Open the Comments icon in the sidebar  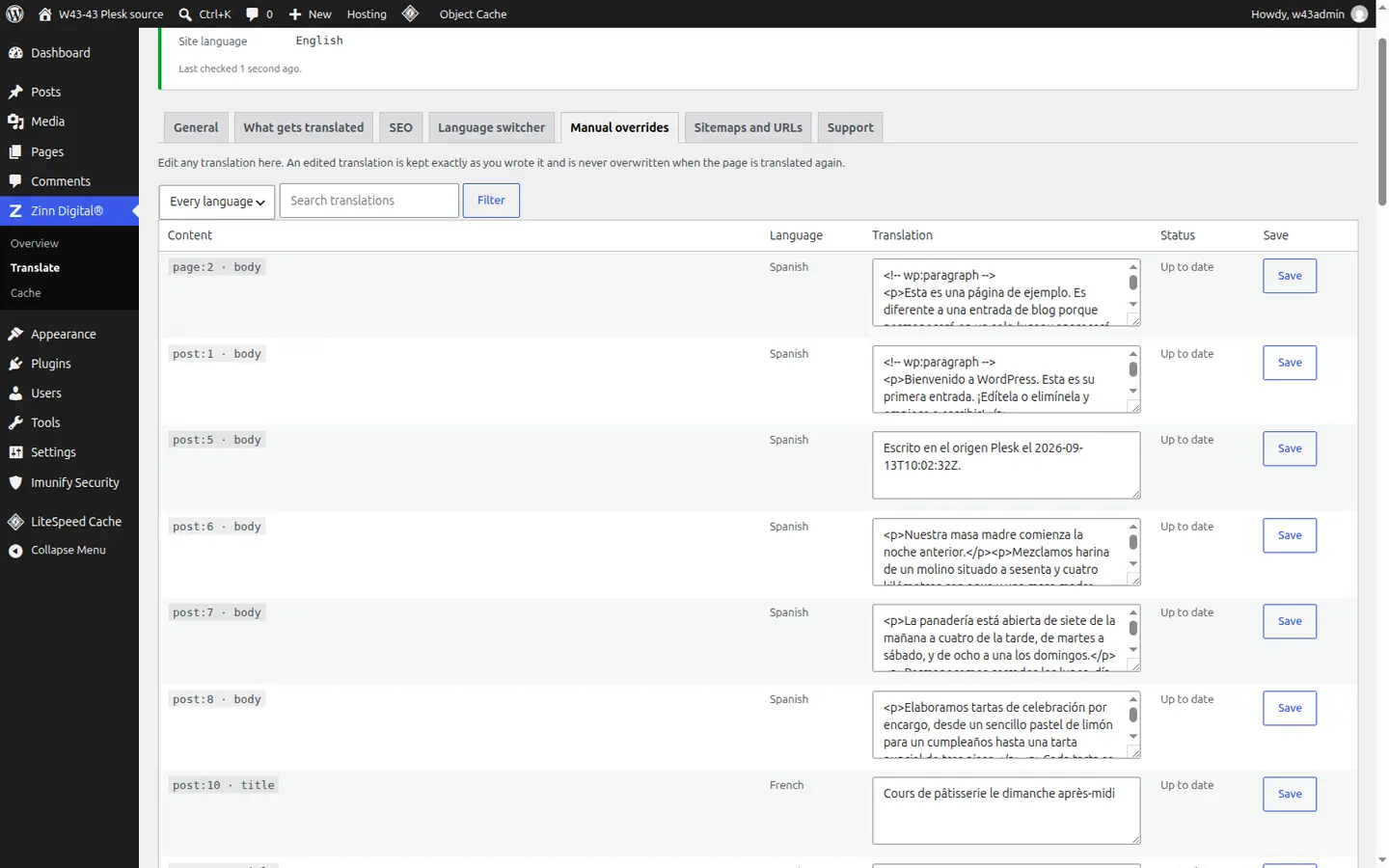pyautogui.click(x=15, y=181)
